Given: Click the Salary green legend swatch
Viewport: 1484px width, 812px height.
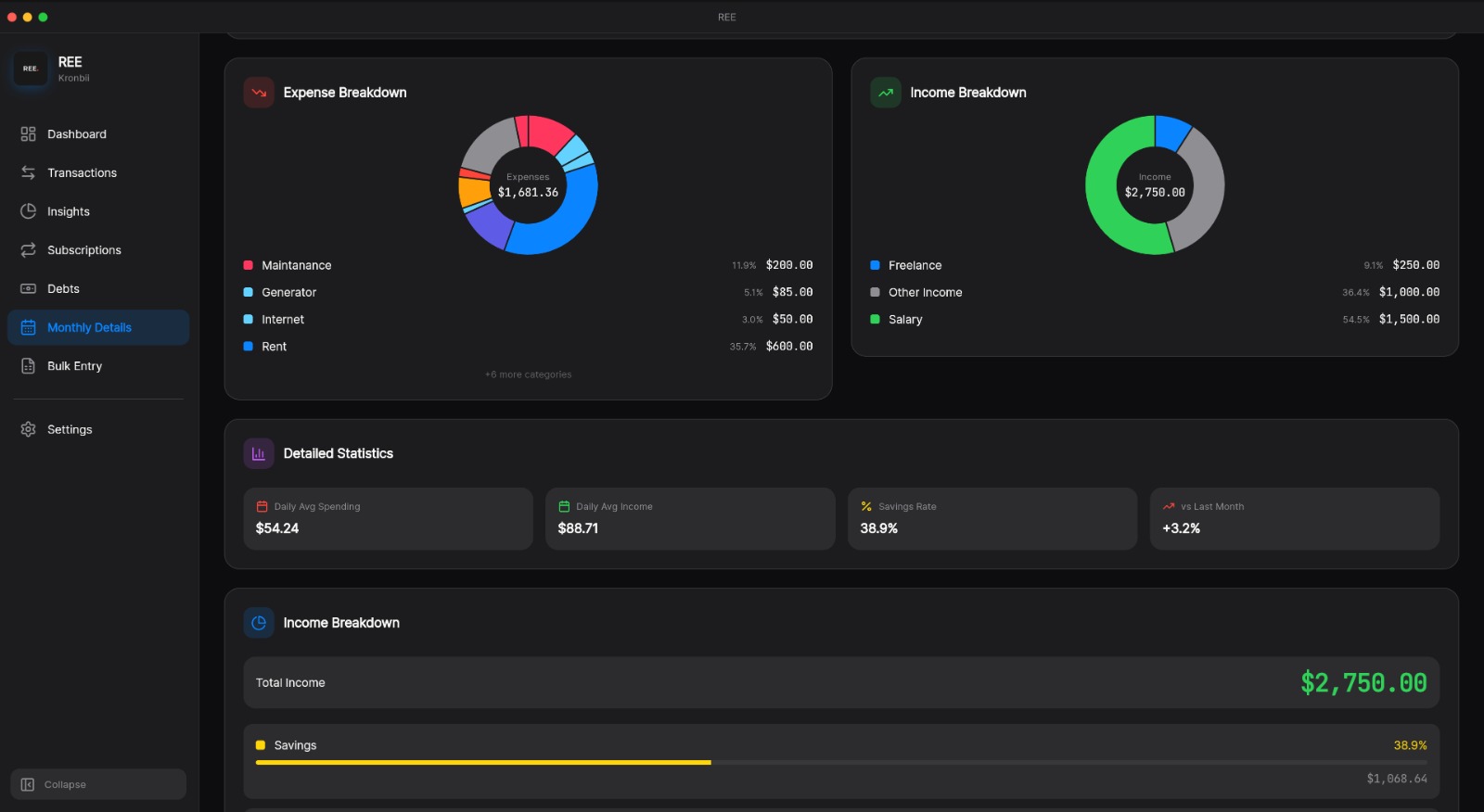Looking at the screenshot, I should point(875,319).
